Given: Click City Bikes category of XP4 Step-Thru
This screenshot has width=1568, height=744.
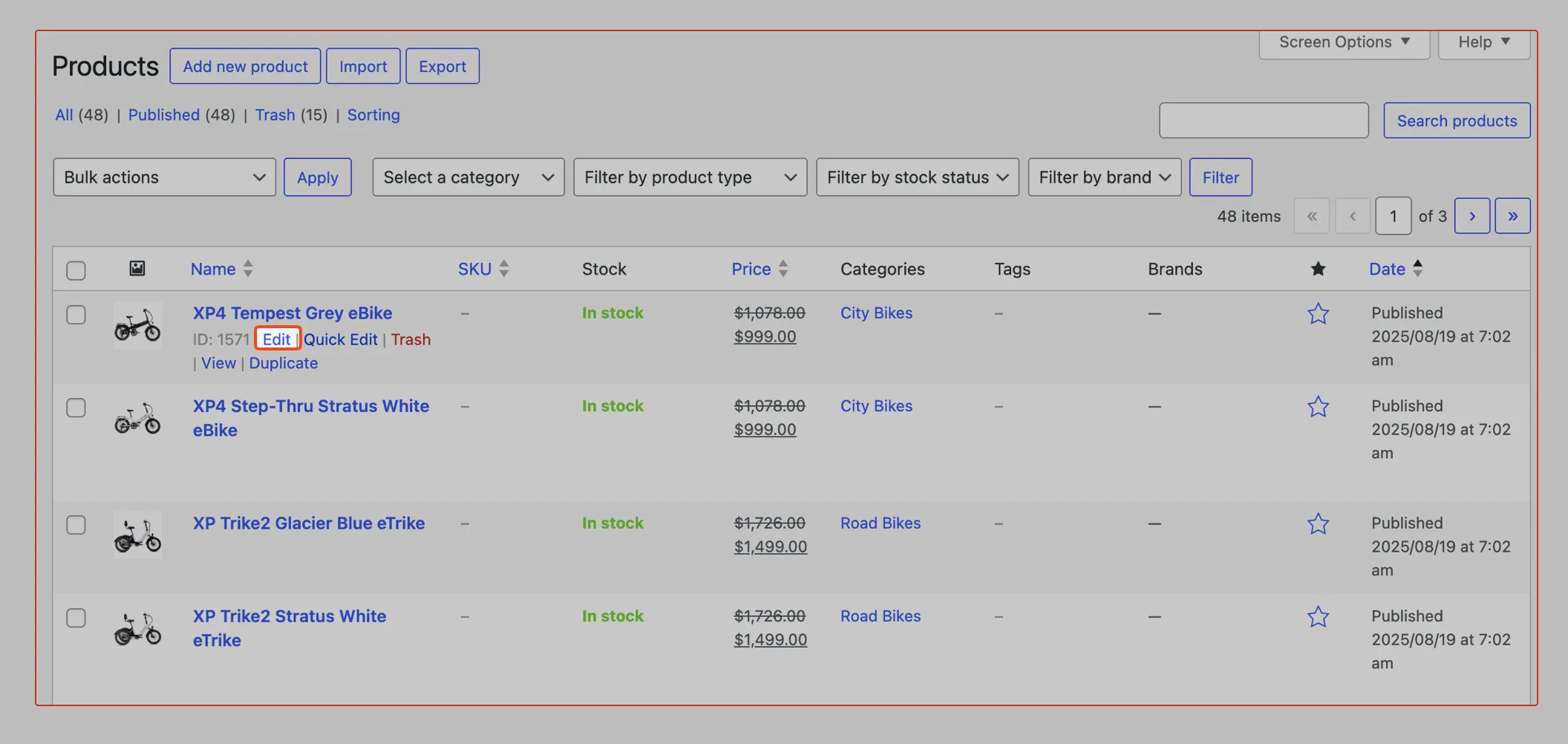Looking at the screenshot, I should (x=876, y=406).
